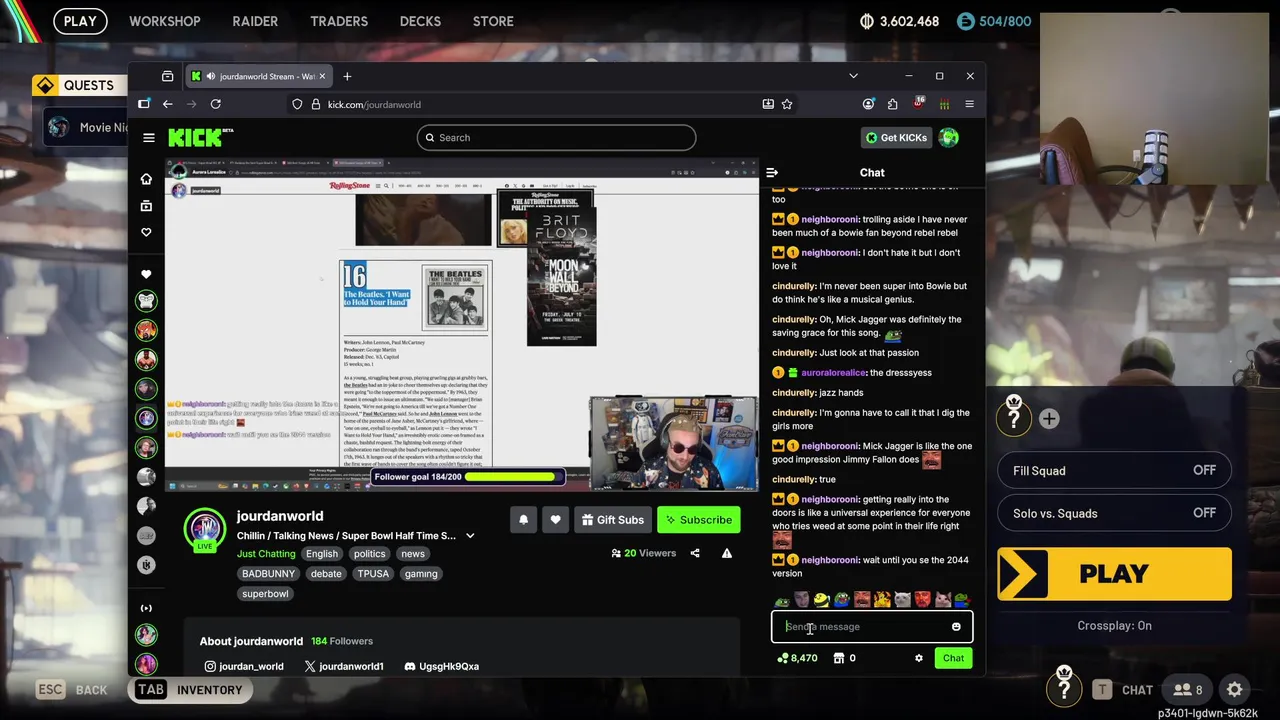Share the stream via share icon
The height and width of the screenshot is (720, 1280).
coord(695,553)
